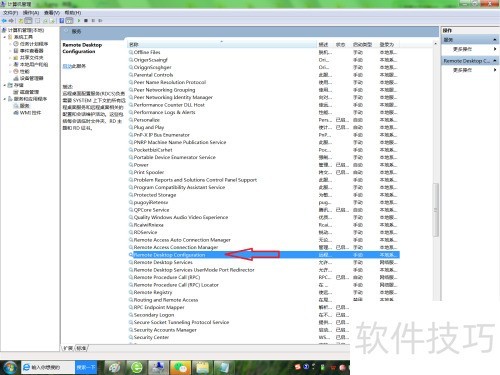Collapse the 存储 tree node arrow
This screenshot has width=500, height=375.
point(4,85)
